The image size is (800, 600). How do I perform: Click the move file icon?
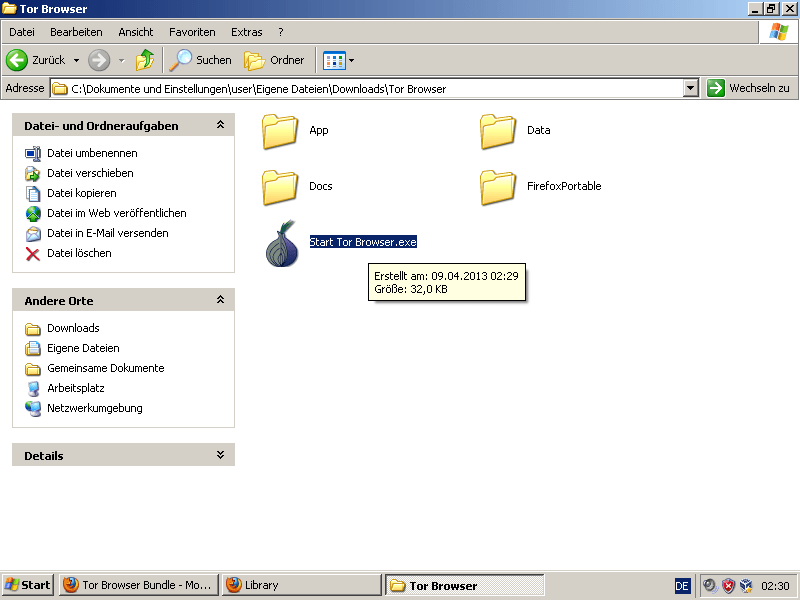33,173
